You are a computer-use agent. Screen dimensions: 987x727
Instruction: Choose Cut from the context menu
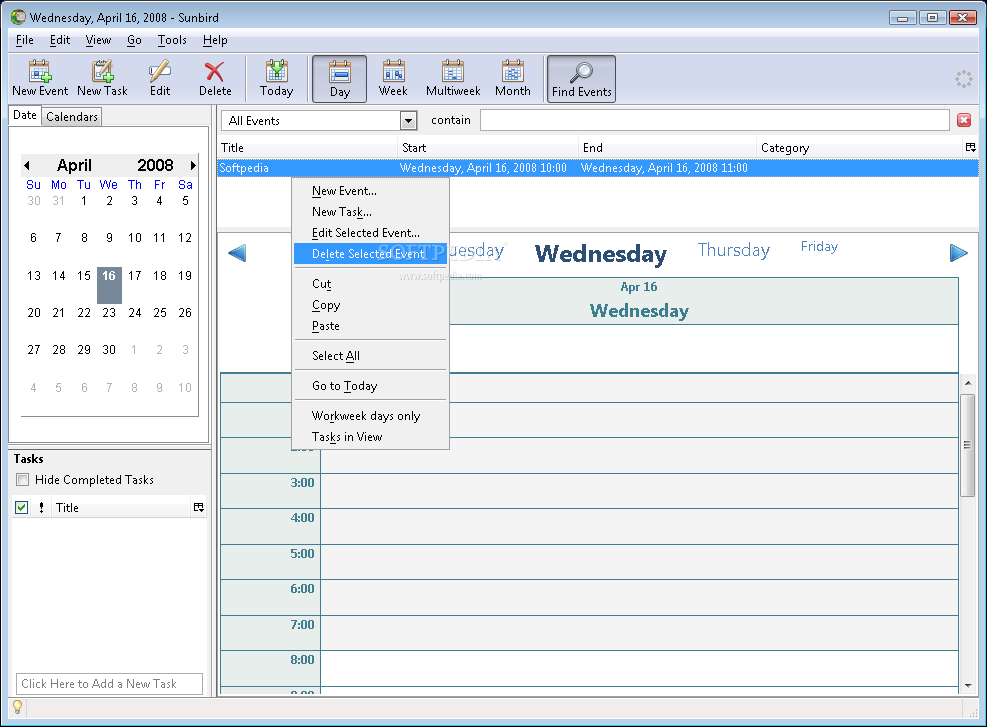(x=370, y=284)
